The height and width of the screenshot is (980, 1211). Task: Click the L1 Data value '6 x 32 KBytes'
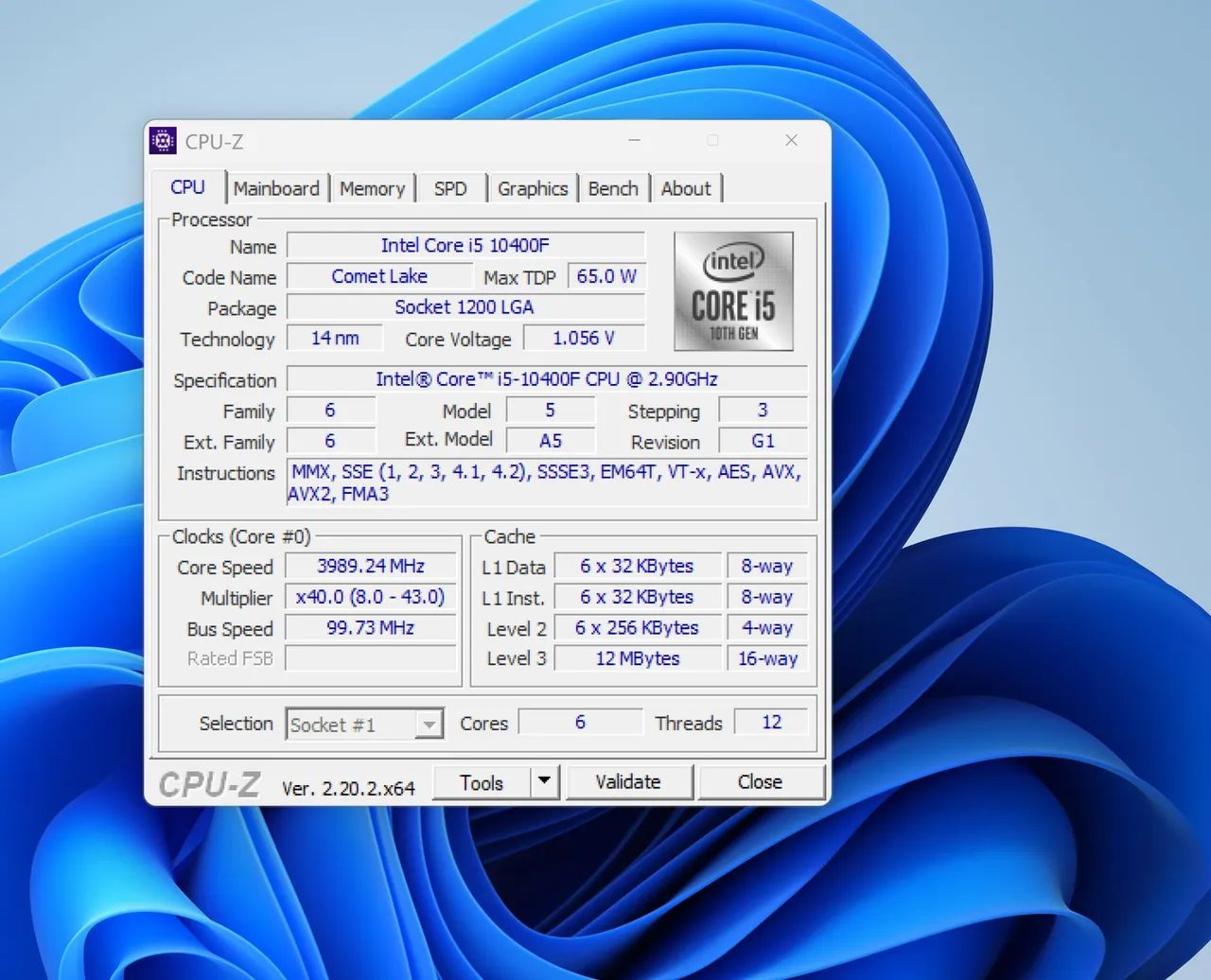coord(637,567)
